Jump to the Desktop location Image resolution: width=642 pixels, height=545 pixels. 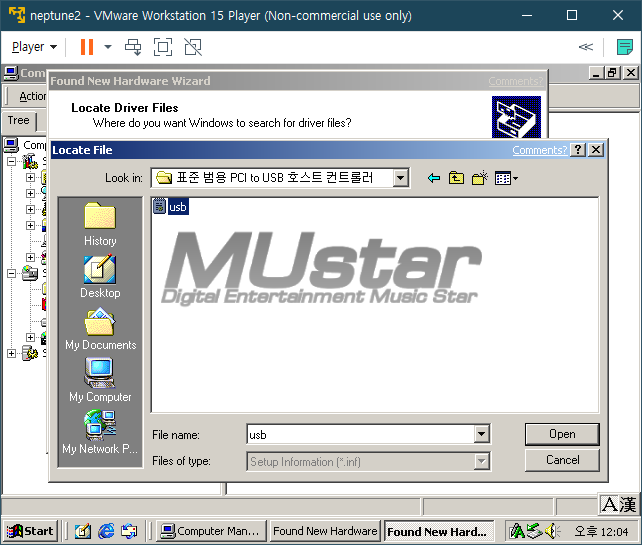100,276
